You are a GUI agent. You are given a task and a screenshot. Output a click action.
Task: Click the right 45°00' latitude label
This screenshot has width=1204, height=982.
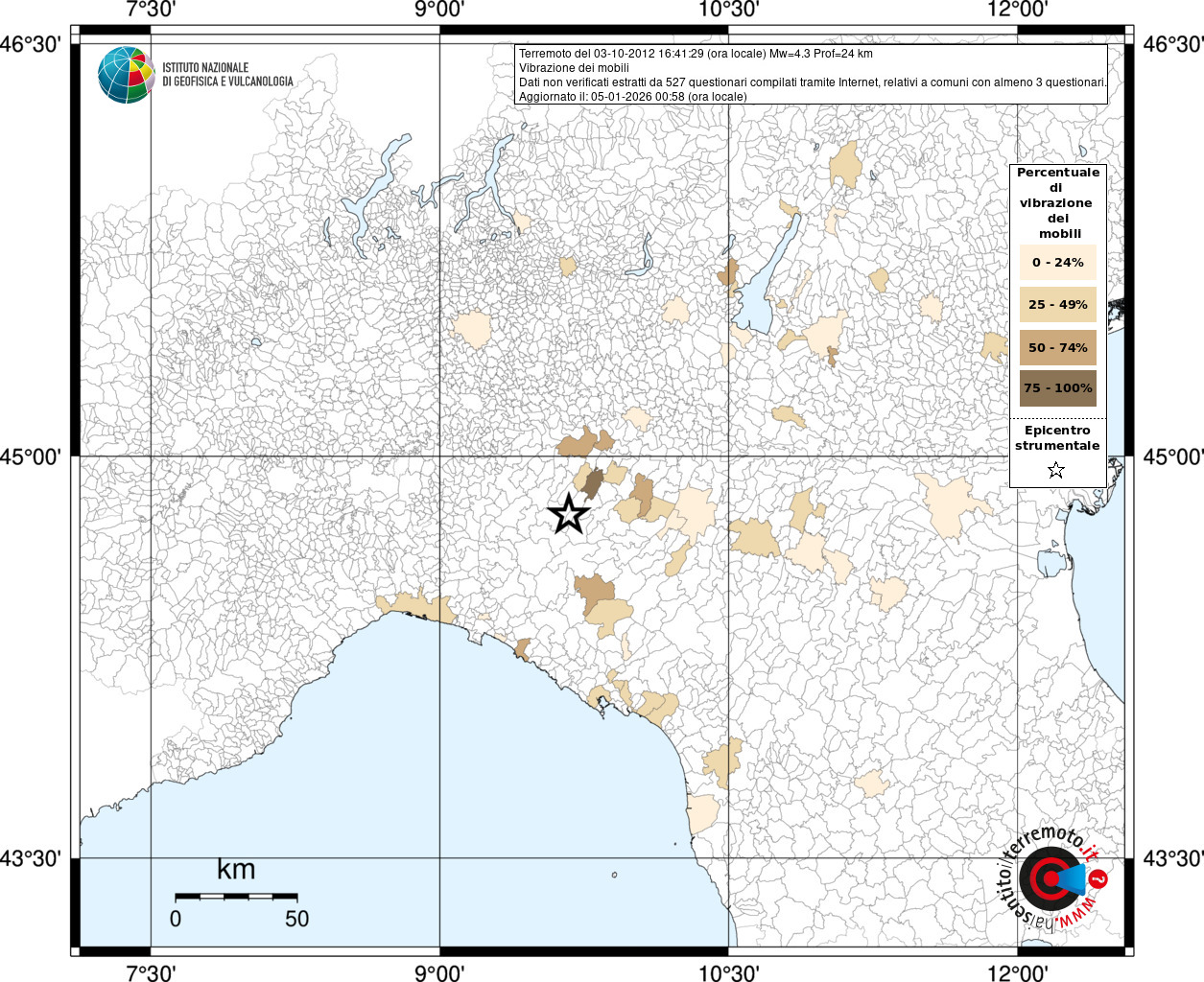(x=1172, y=456)
